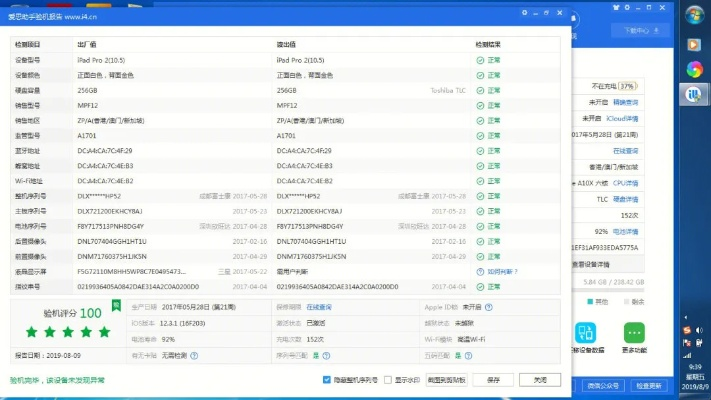The width and height of the screenshot is (711, 400).
Task: Click 截图到剪贴板 button
Action: 446,380
